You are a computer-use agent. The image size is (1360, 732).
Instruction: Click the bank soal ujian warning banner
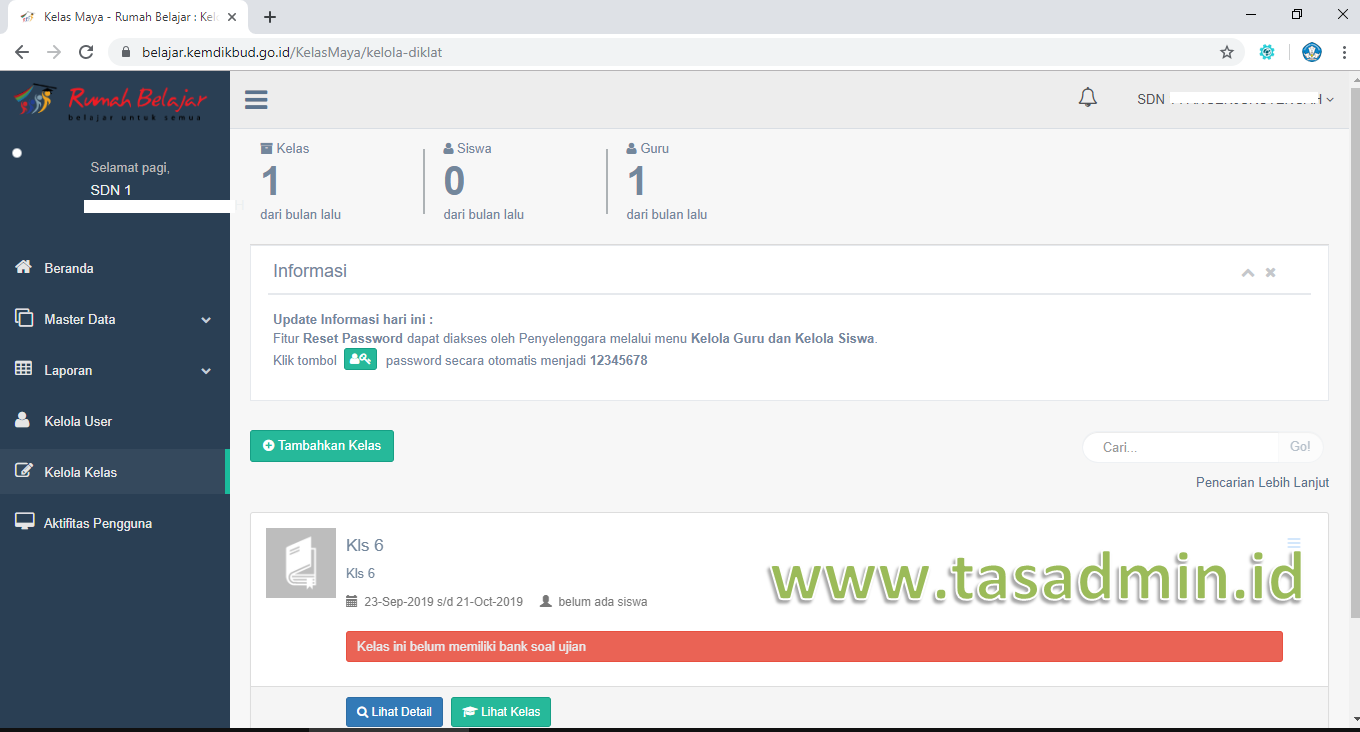(x=814, y=646)
